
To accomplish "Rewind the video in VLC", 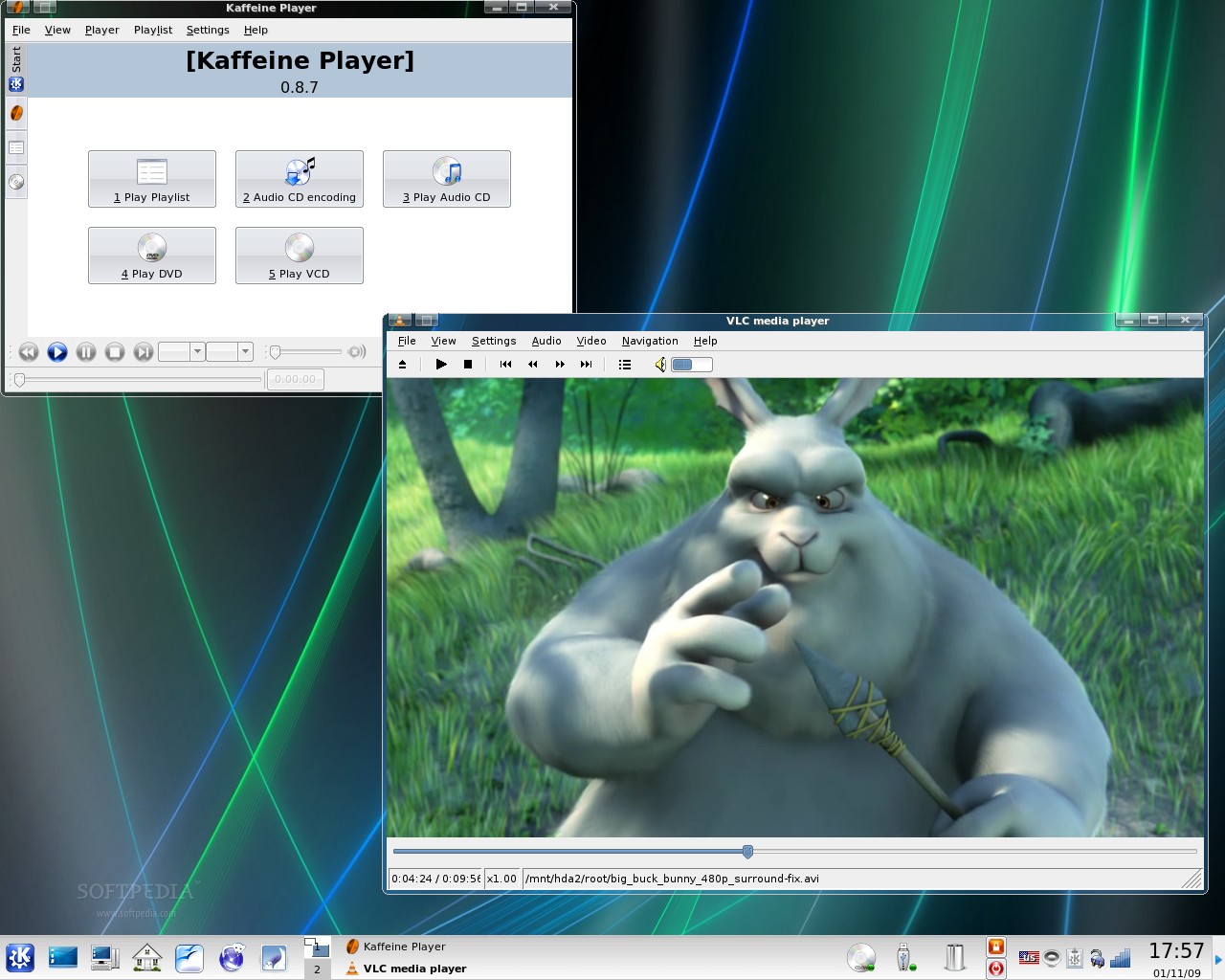I will pos(533,365).
